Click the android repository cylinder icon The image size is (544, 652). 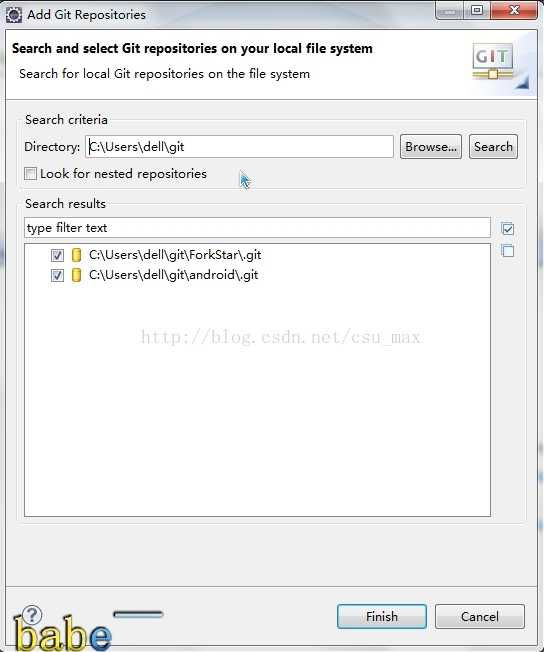76,275
